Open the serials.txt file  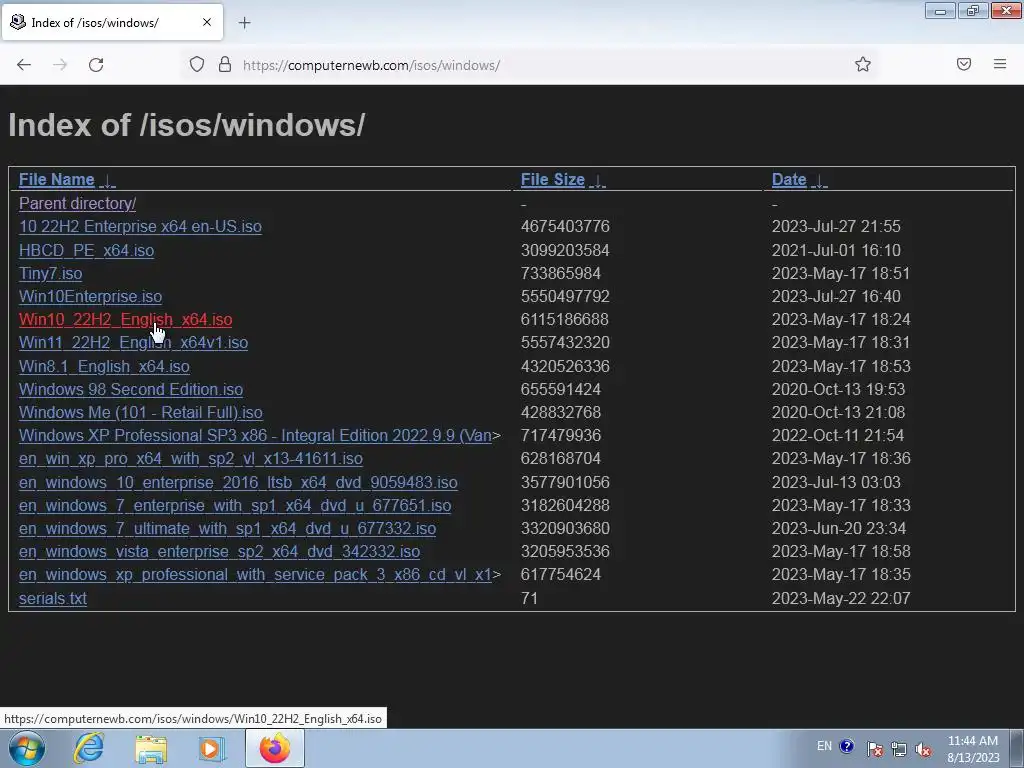tap(53, 598)
